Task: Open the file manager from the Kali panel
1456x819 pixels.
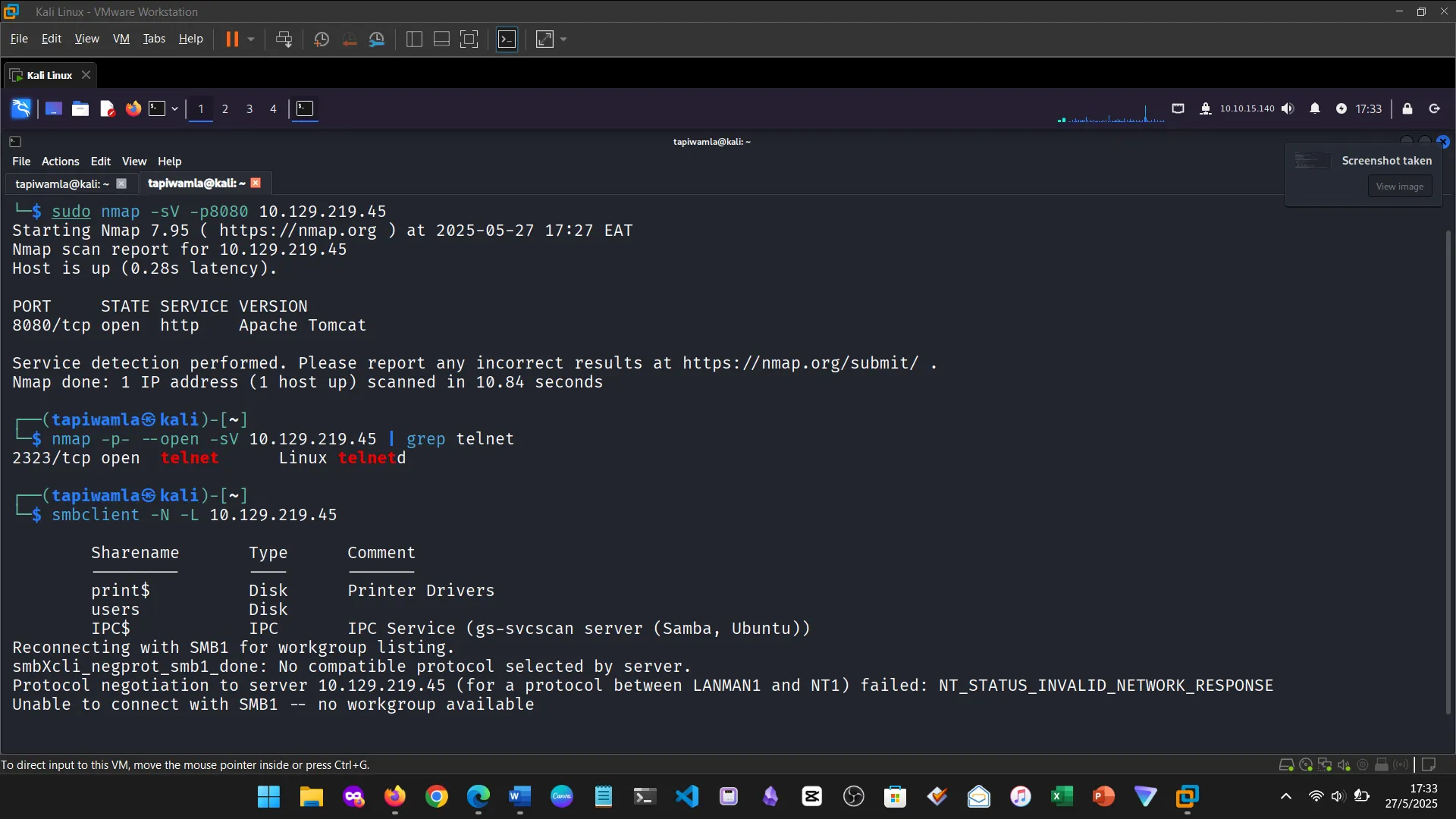Action: click(x=80, y=108)
